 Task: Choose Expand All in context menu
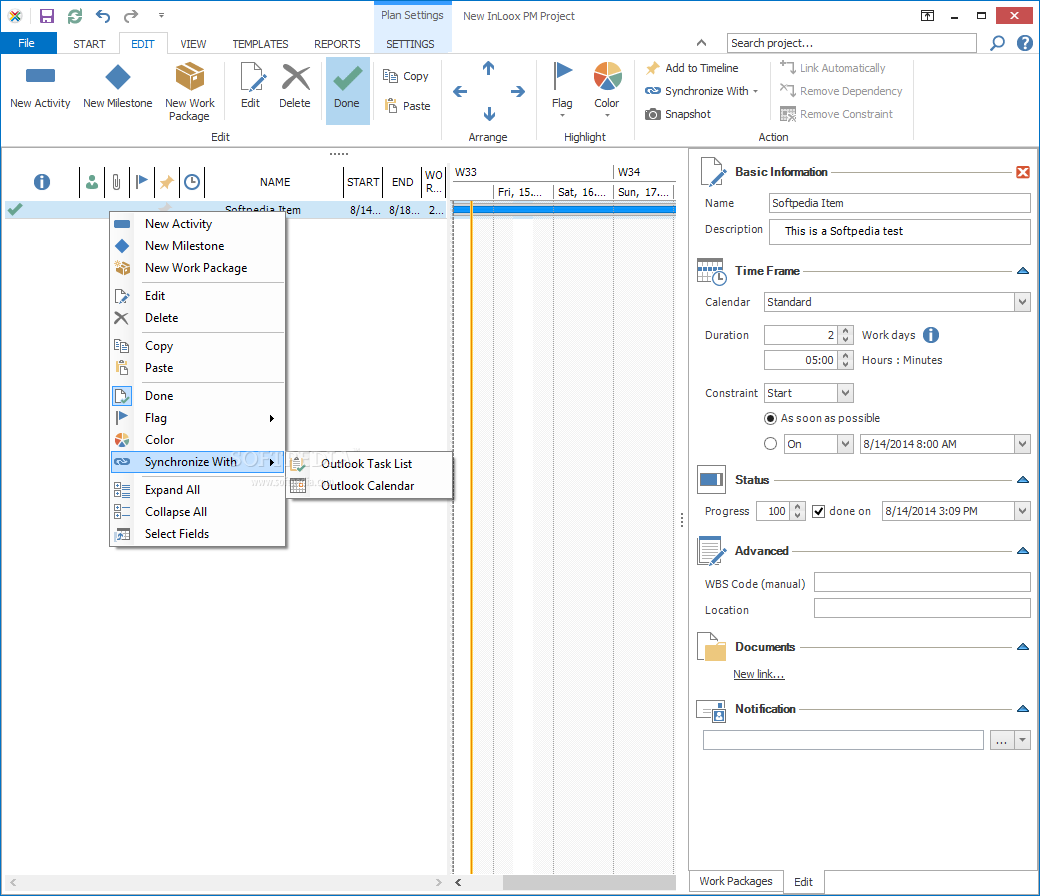tap(198, 490)
